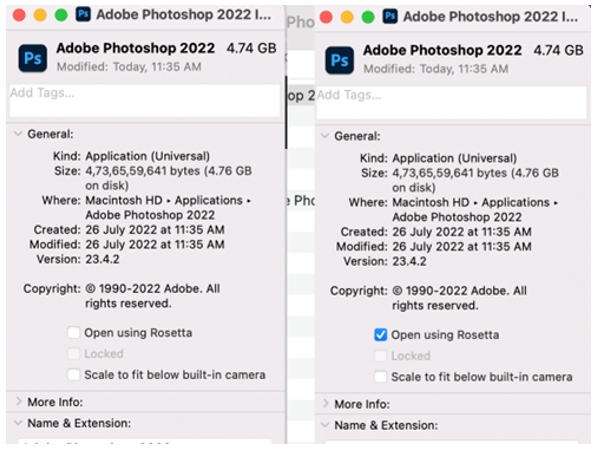Viewport: 595px width, 455px height.
Task: Click Created date value in right window
Action: [x=462, y=231]
